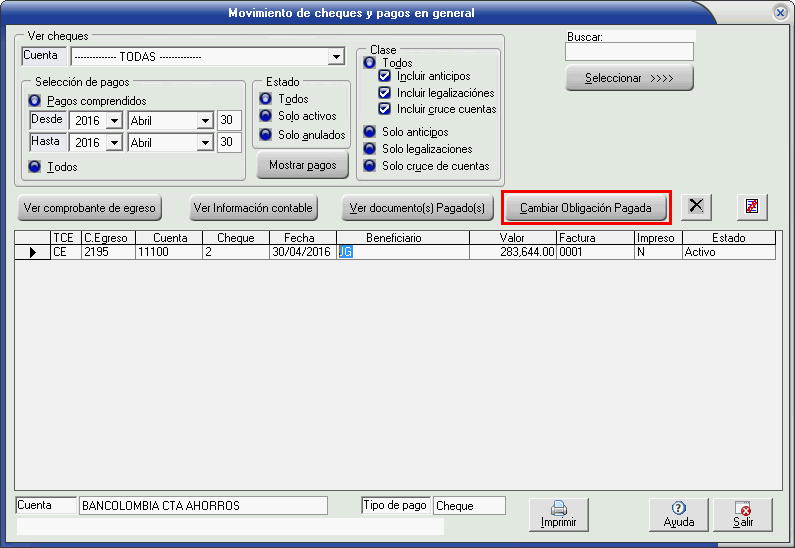
Task: Toggle Incluir anticipos checkbox
Action: (385, 76)
